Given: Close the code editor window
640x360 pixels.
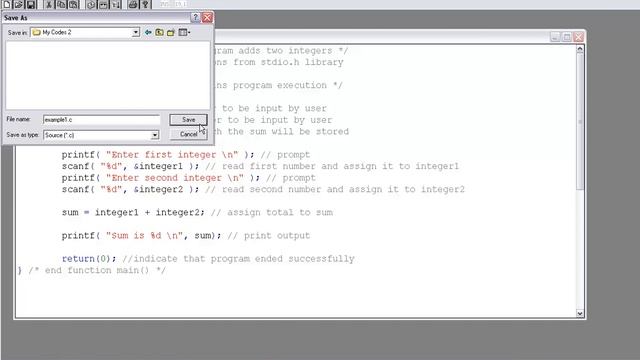Looking at the screenshot, I should (579, 37).
